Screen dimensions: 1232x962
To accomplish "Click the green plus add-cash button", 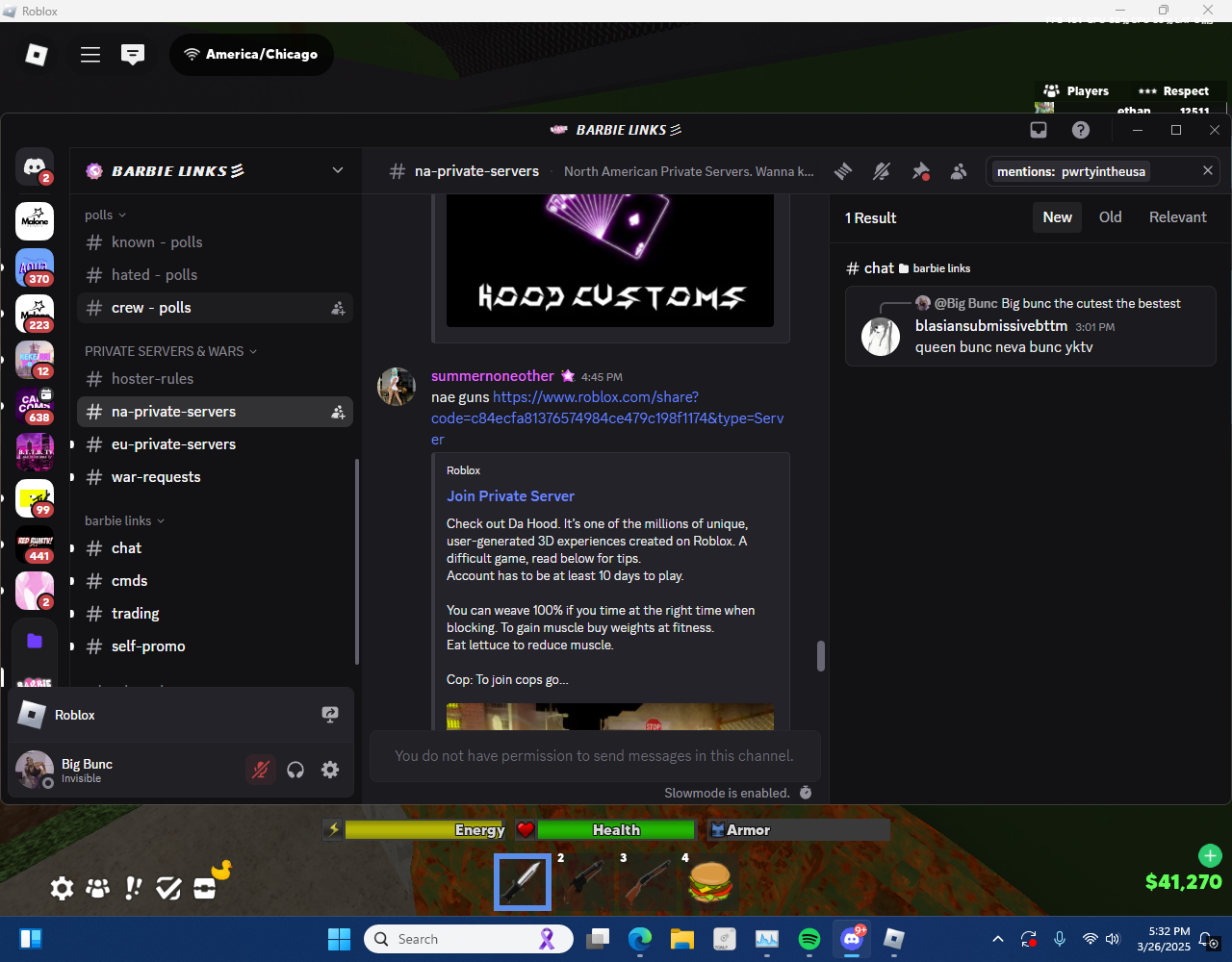I will pos(1210,855).
